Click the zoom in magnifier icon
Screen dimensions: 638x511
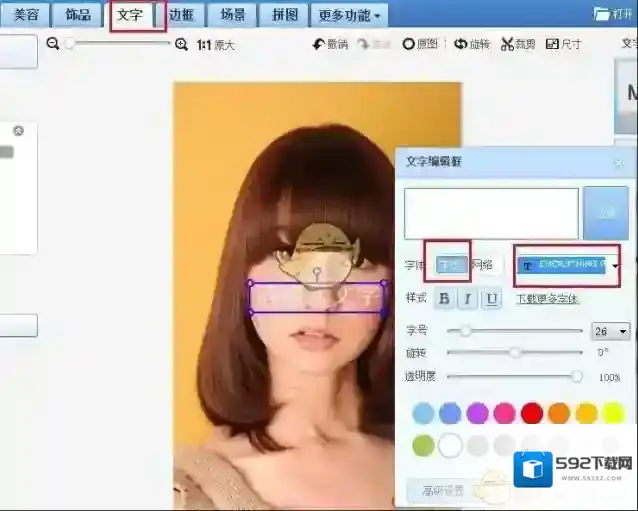coord(181,44)
